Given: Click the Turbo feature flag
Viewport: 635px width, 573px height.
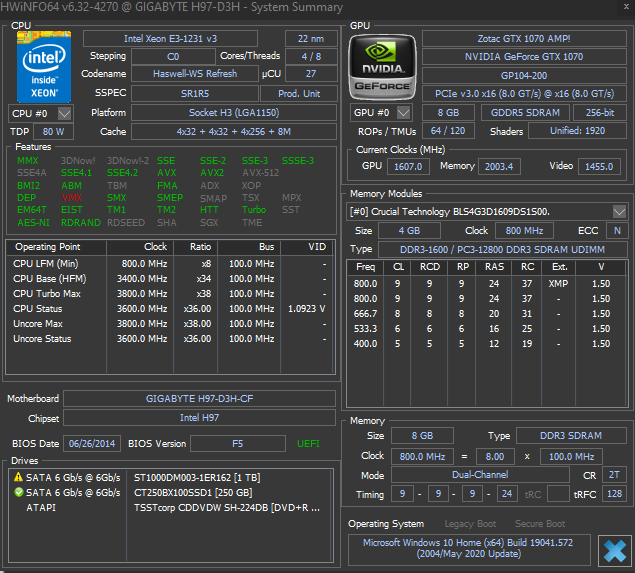Looking at the screenshot, I should tap(254, 210).
